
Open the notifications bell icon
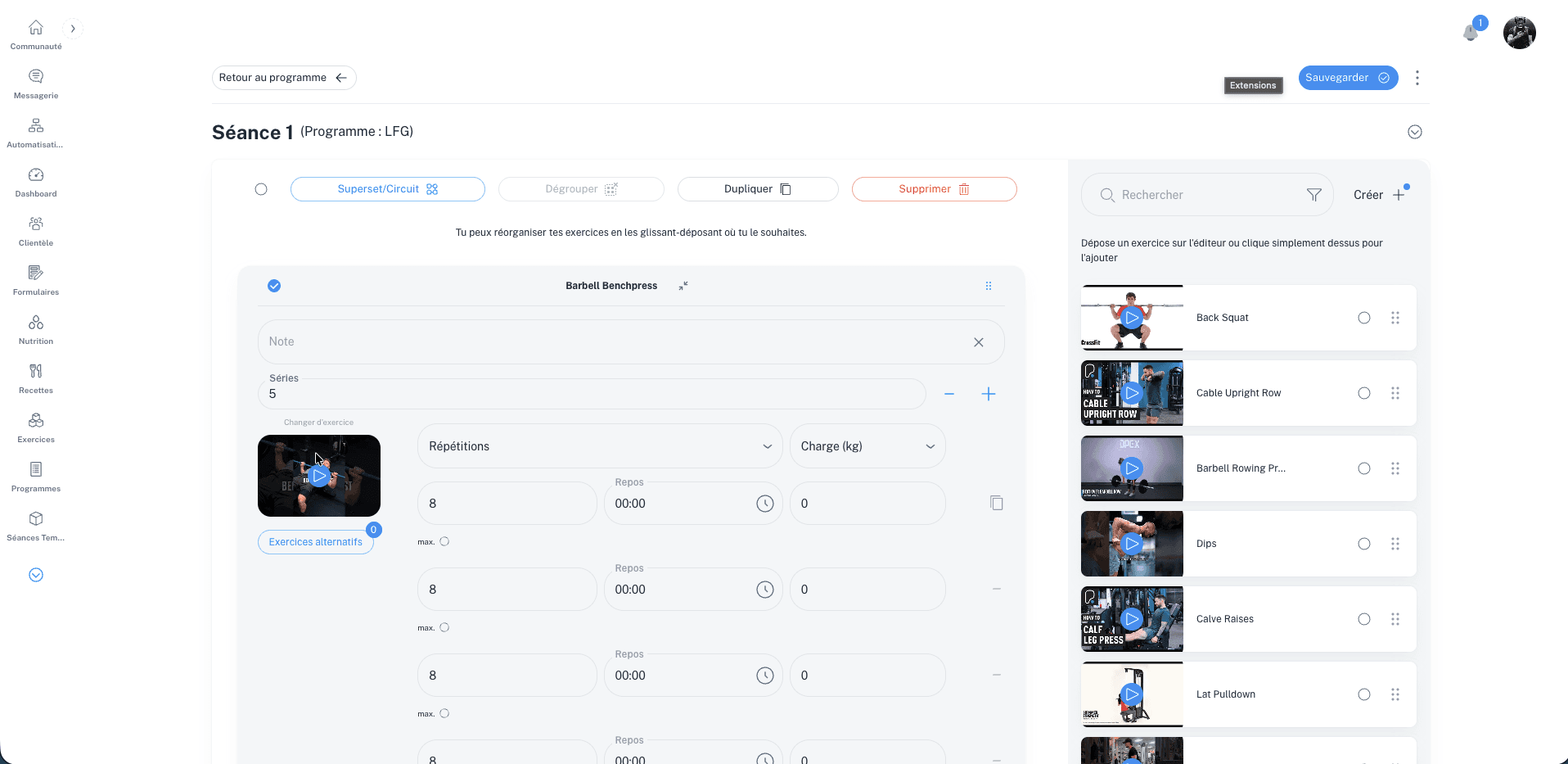pyautogui.click(x=1471, y=33)
